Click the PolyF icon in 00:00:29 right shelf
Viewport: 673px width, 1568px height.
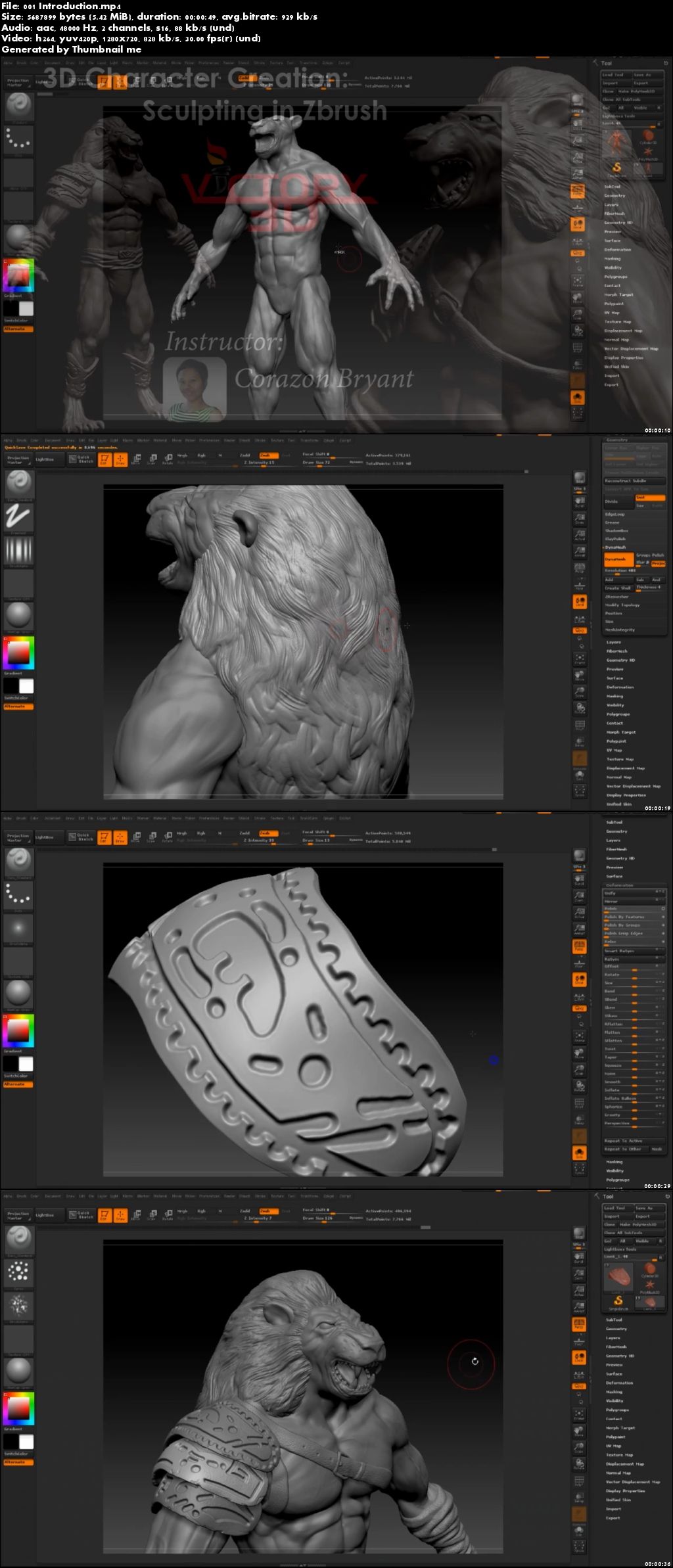click(x=579, y=1102)
